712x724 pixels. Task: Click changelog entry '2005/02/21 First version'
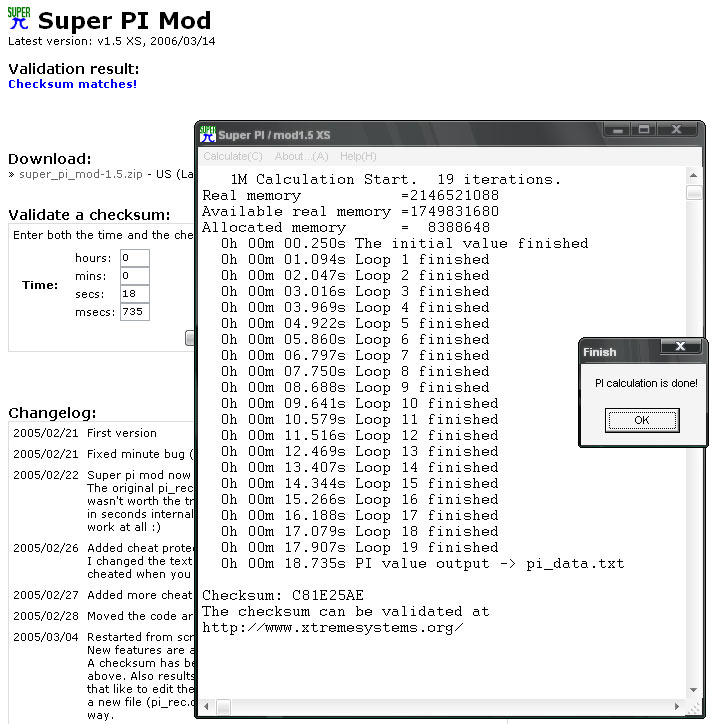(x=85, y=433)
